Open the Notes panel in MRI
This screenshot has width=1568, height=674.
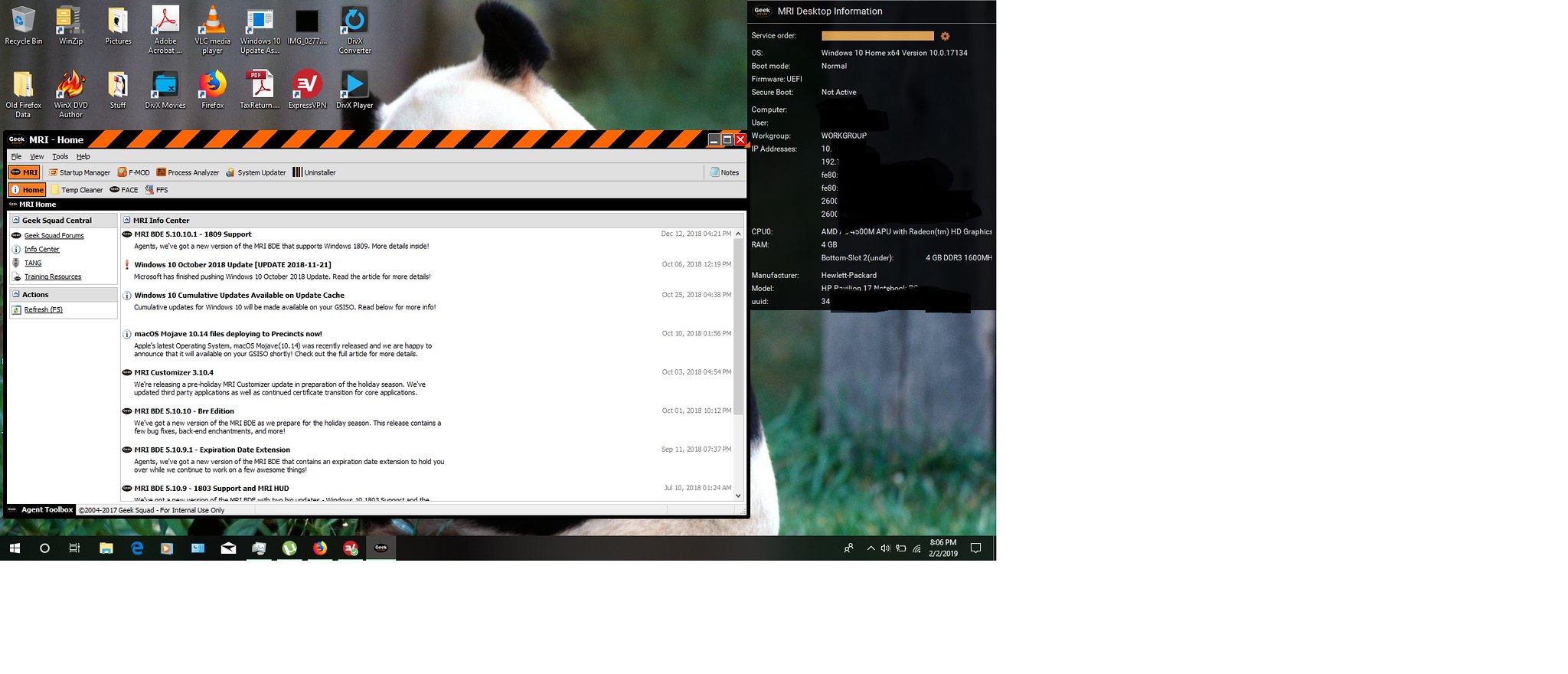pyautogui.click(x=724, y=172)
